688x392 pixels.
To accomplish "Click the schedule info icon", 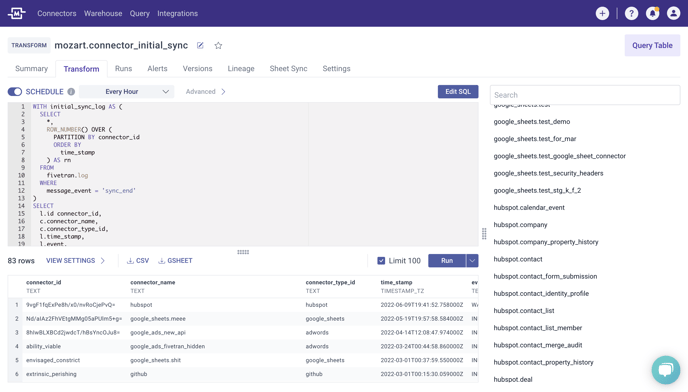I will (71, 91).
